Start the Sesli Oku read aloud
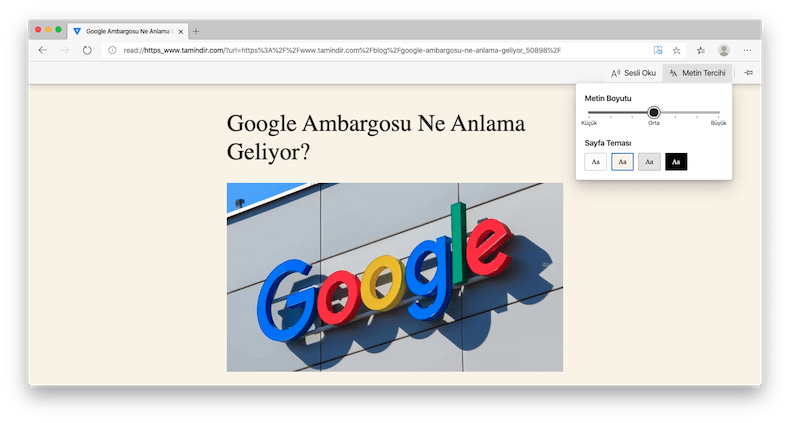The image size is (790, 423). point(633,73)
